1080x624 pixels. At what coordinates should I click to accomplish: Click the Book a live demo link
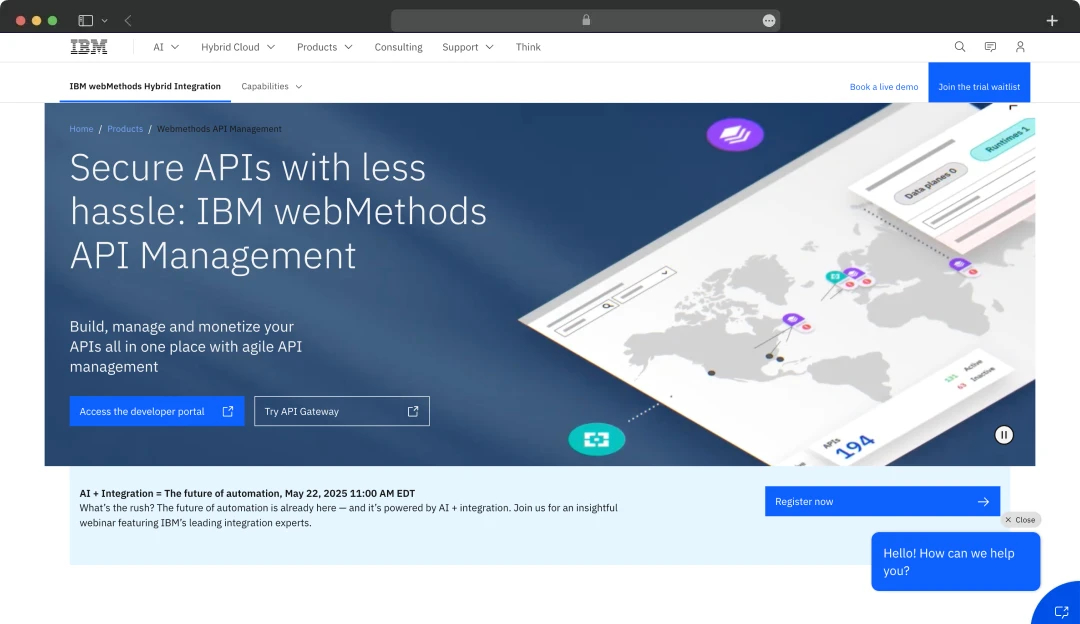884,86
